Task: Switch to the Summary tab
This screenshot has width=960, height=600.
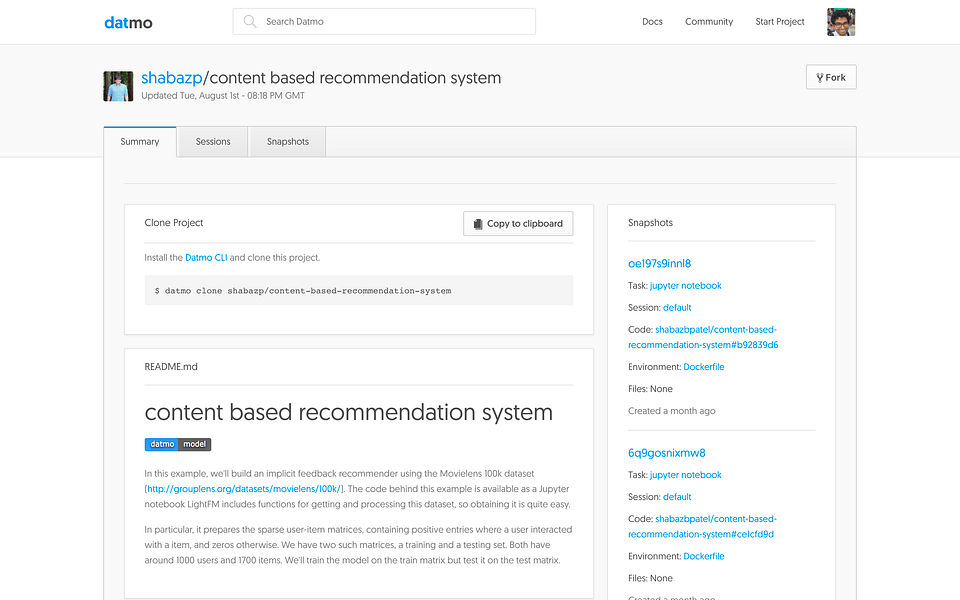Action: [140, 141]
